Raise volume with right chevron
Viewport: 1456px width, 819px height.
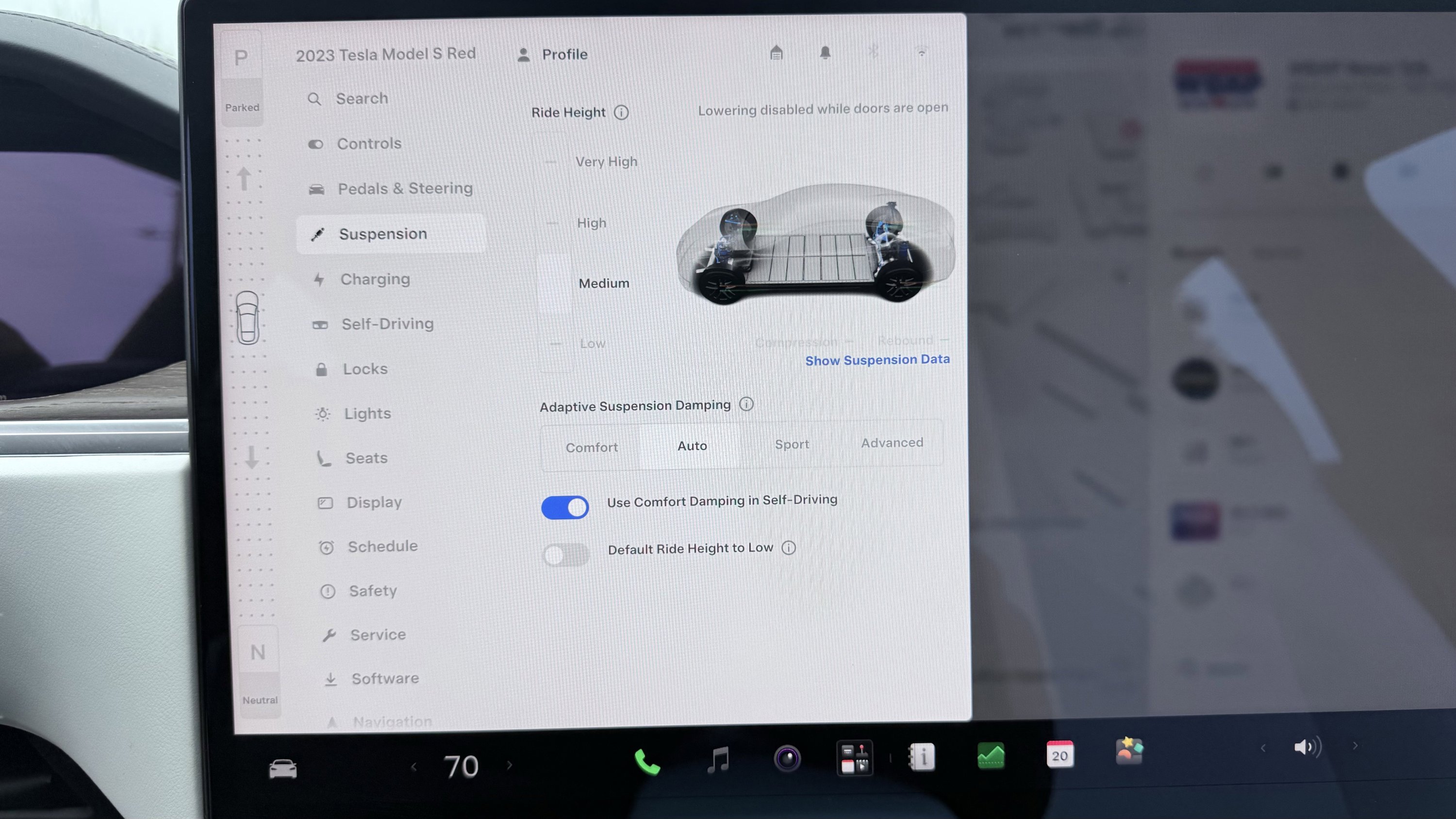[x=1356, y=746]
